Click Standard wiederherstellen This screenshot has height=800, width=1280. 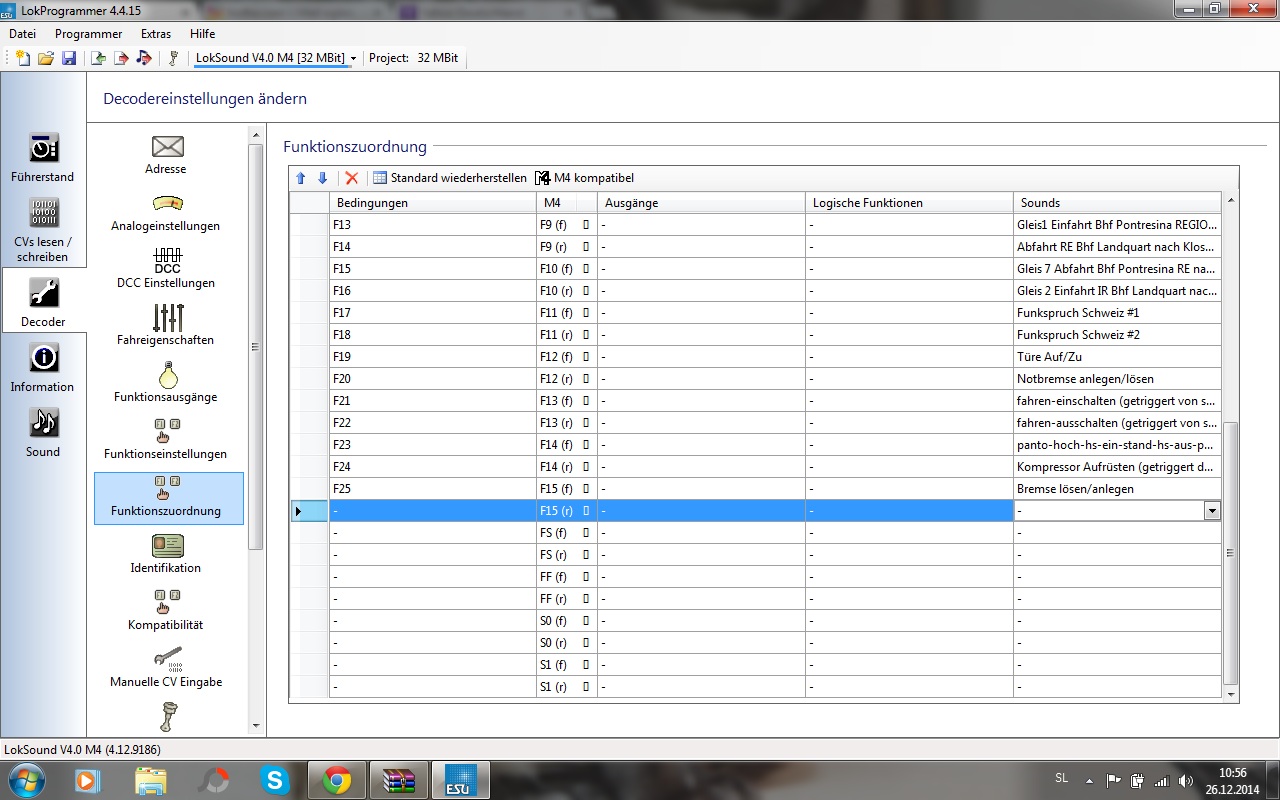(450, 178)
